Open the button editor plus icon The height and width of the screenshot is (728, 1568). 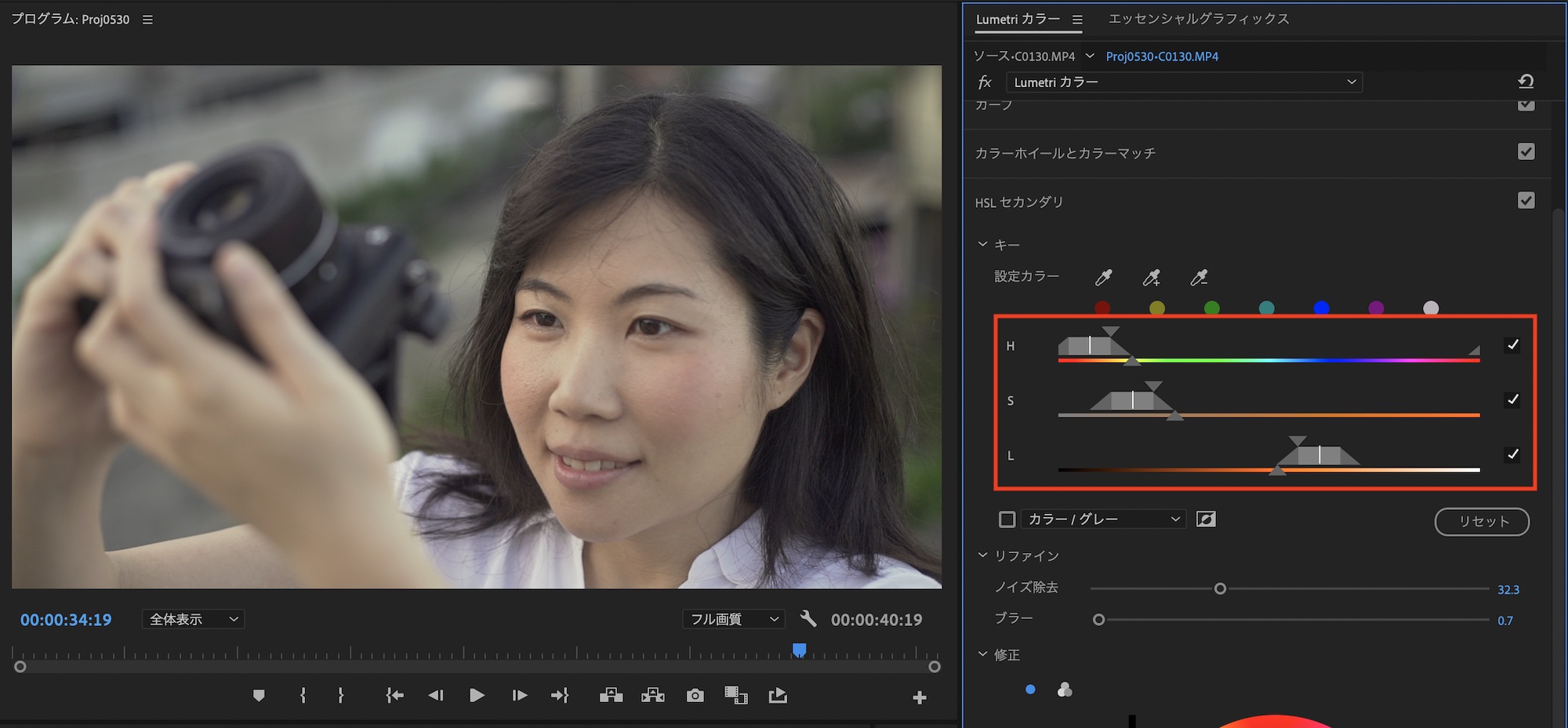pyautogui.click(x=920, y=697)
